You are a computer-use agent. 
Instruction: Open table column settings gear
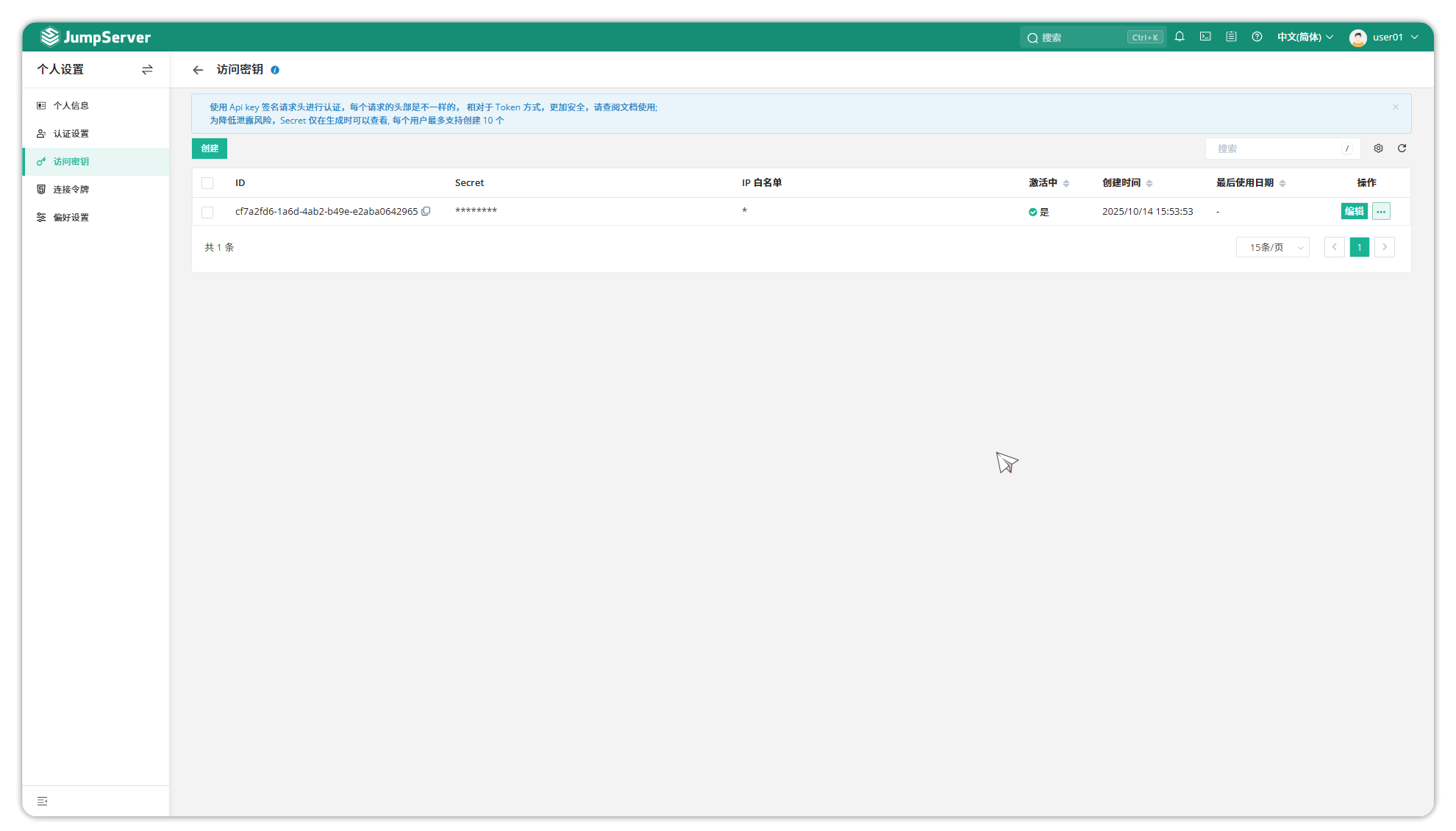click(1378, 149)
